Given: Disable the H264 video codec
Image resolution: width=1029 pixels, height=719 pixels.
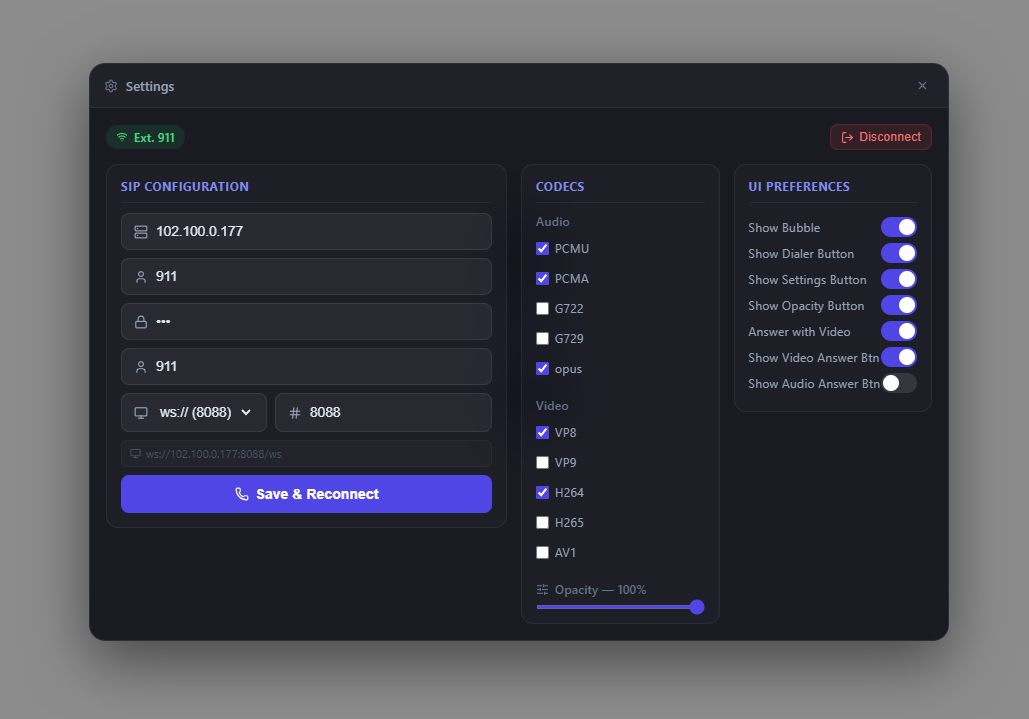Looking at the screenshot, I should click(x=542, y=492).
